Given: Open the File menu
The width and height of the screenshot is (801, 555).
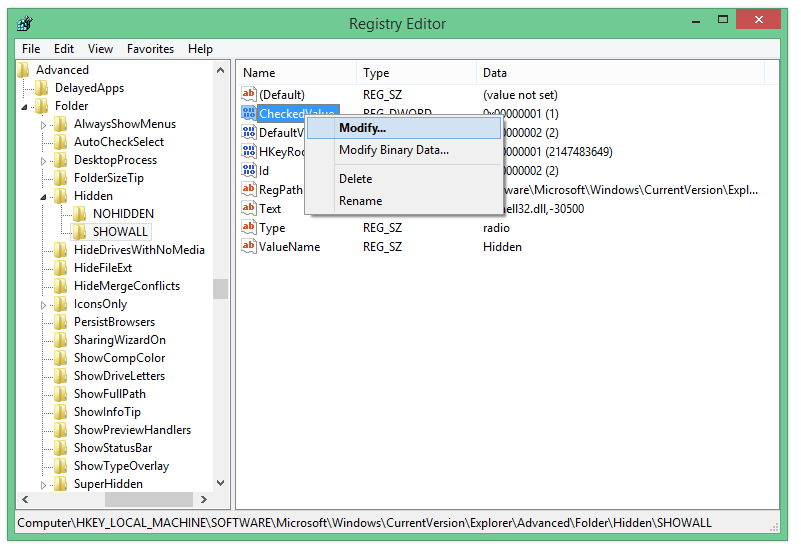Looking at the screenshot, I should point(31,49).
